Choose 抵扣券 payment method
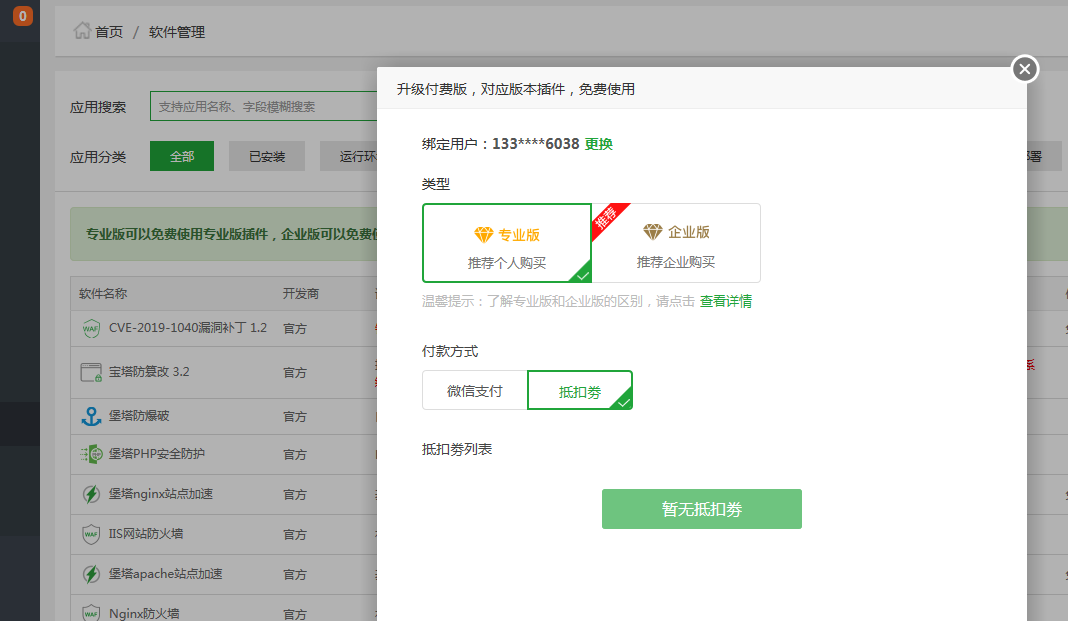Screen dimensions: 1068x621 [580, 390]
